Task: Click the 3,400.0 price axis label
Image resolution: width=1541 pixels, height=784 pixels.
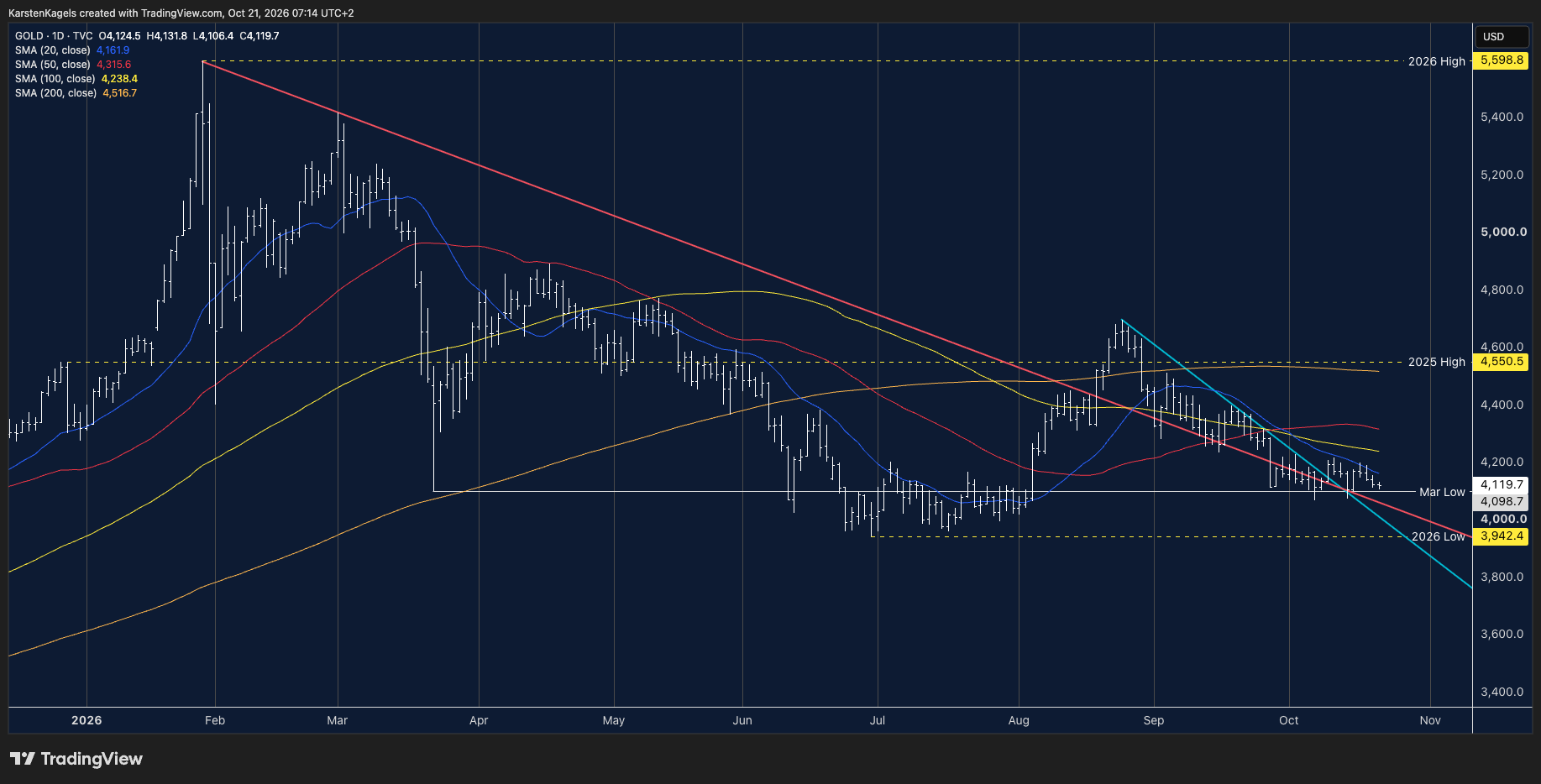Action: pyautogui.click(x=1502, y=692)
